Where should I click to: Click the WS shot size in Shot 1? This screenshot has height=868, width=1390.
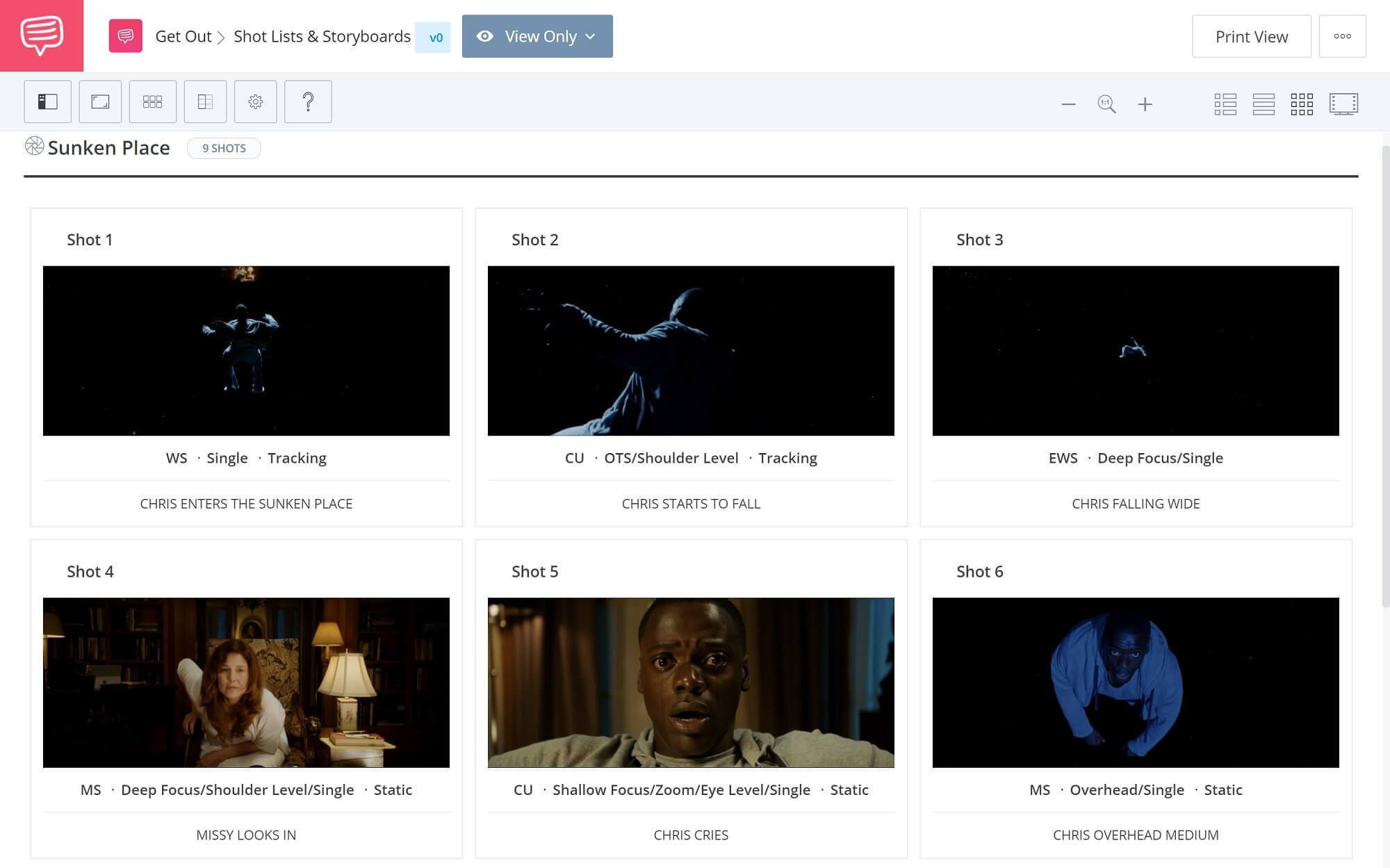tap(177, 458)
